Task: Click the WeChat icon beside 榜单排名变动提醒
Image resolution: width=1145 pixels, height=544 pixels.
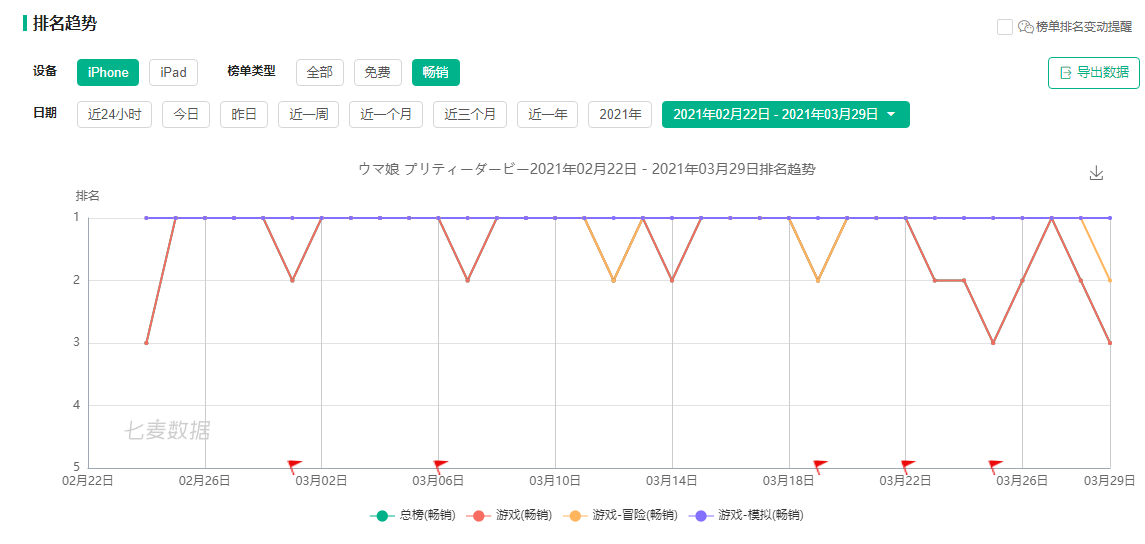Action: 1025,27
